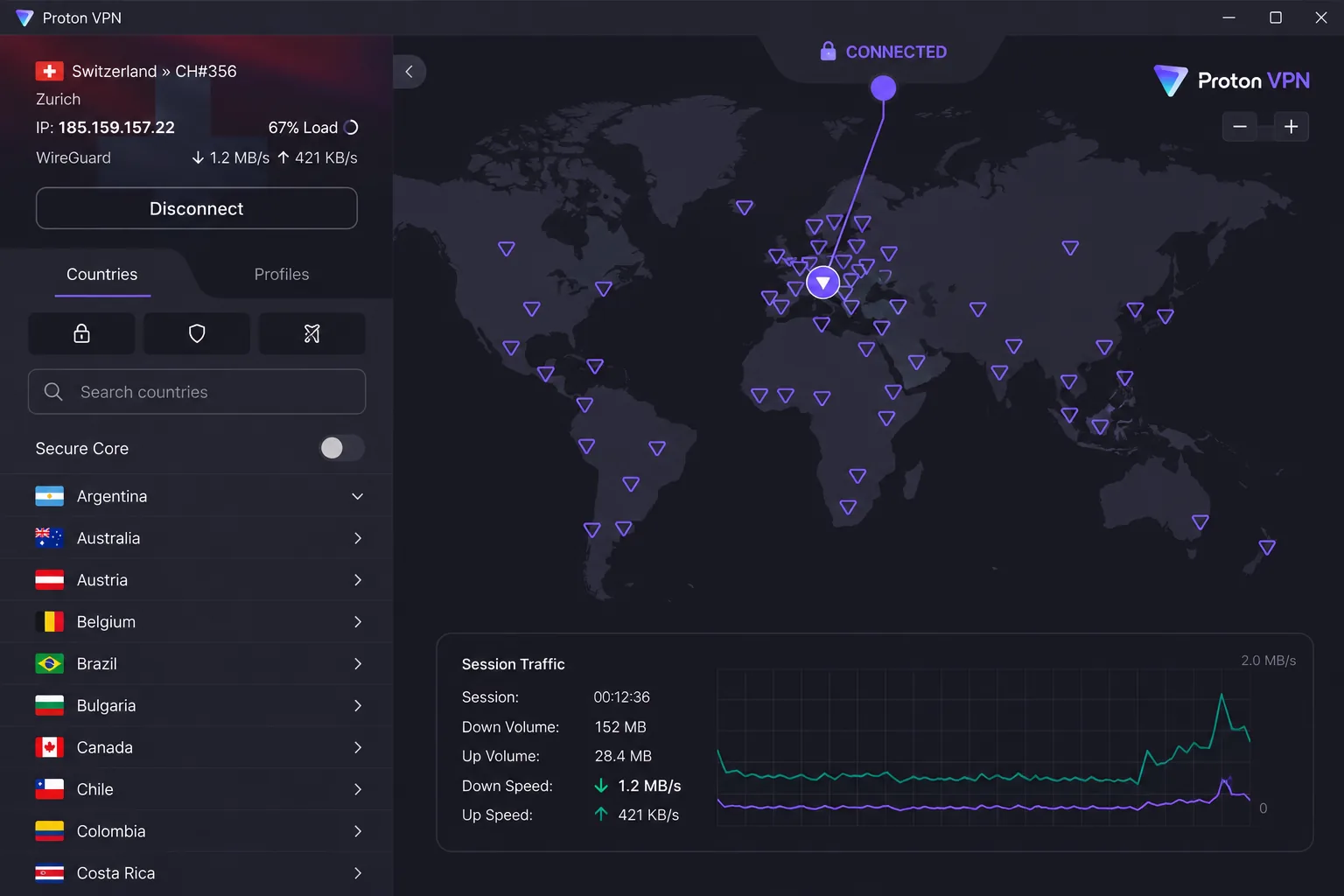The height and width of the screenshot is (896, 1344).
Task: Expand Bulgaria servers chevron
Action: (x=357, y=705)
